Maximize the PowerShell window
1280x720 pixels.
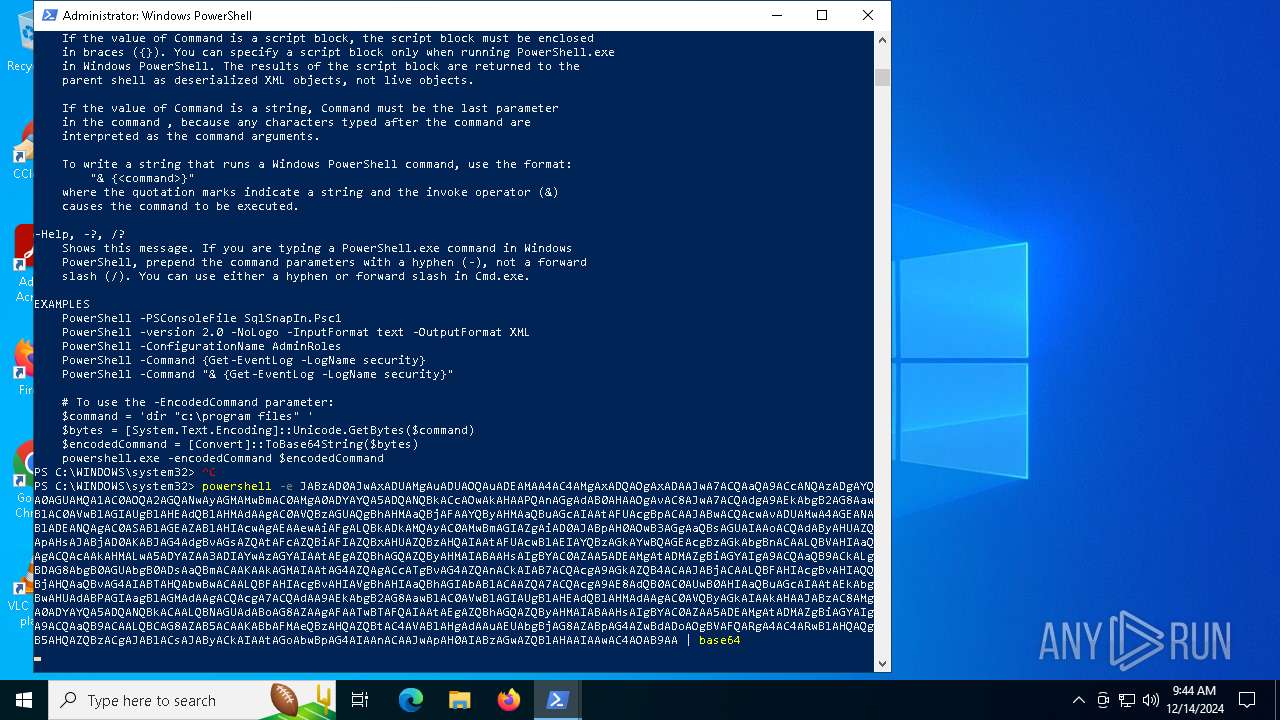pyautogui.click(x=822, y=15)
